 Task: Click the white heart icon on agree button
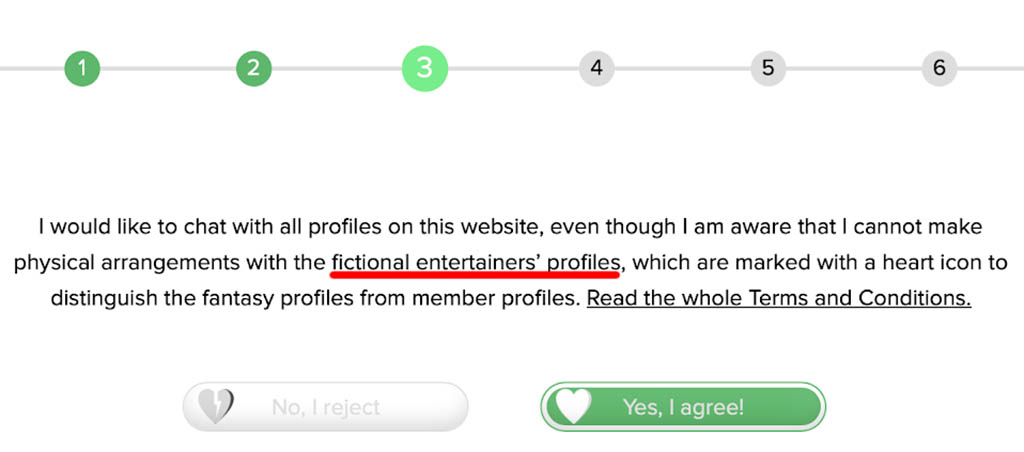click(569, 406)
